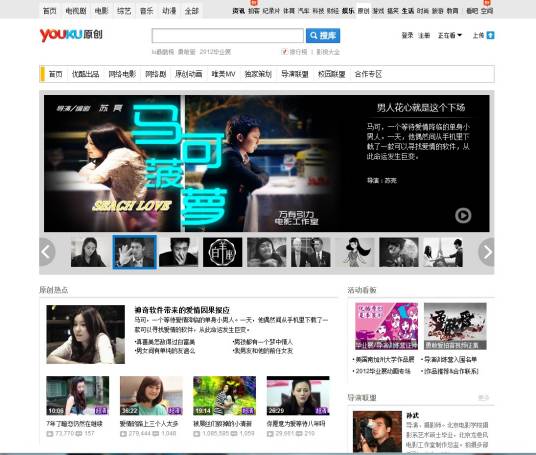536x455 pixels.
Task: Click the headline 神奇软件带来的爱情因果报应
Action: point(182,310)
